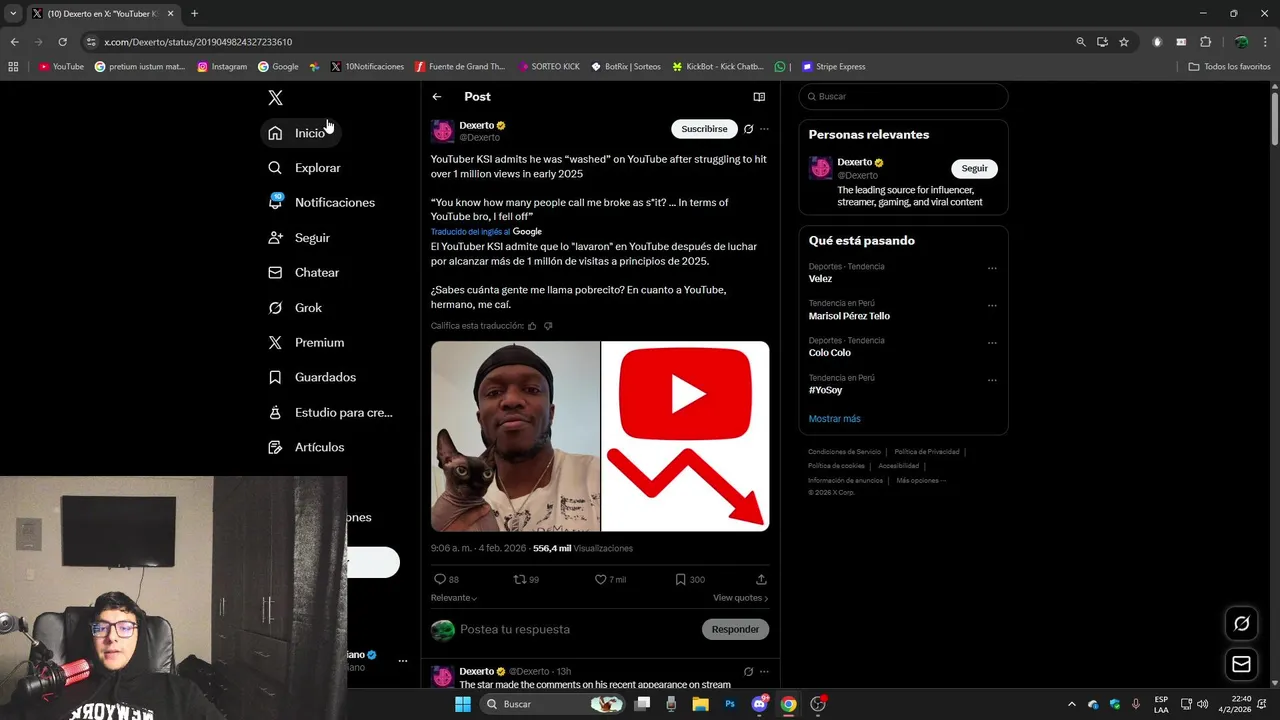Viewport: 1280px width, 720px height.
Task: Open View quotes link
Action: [741, 598]
